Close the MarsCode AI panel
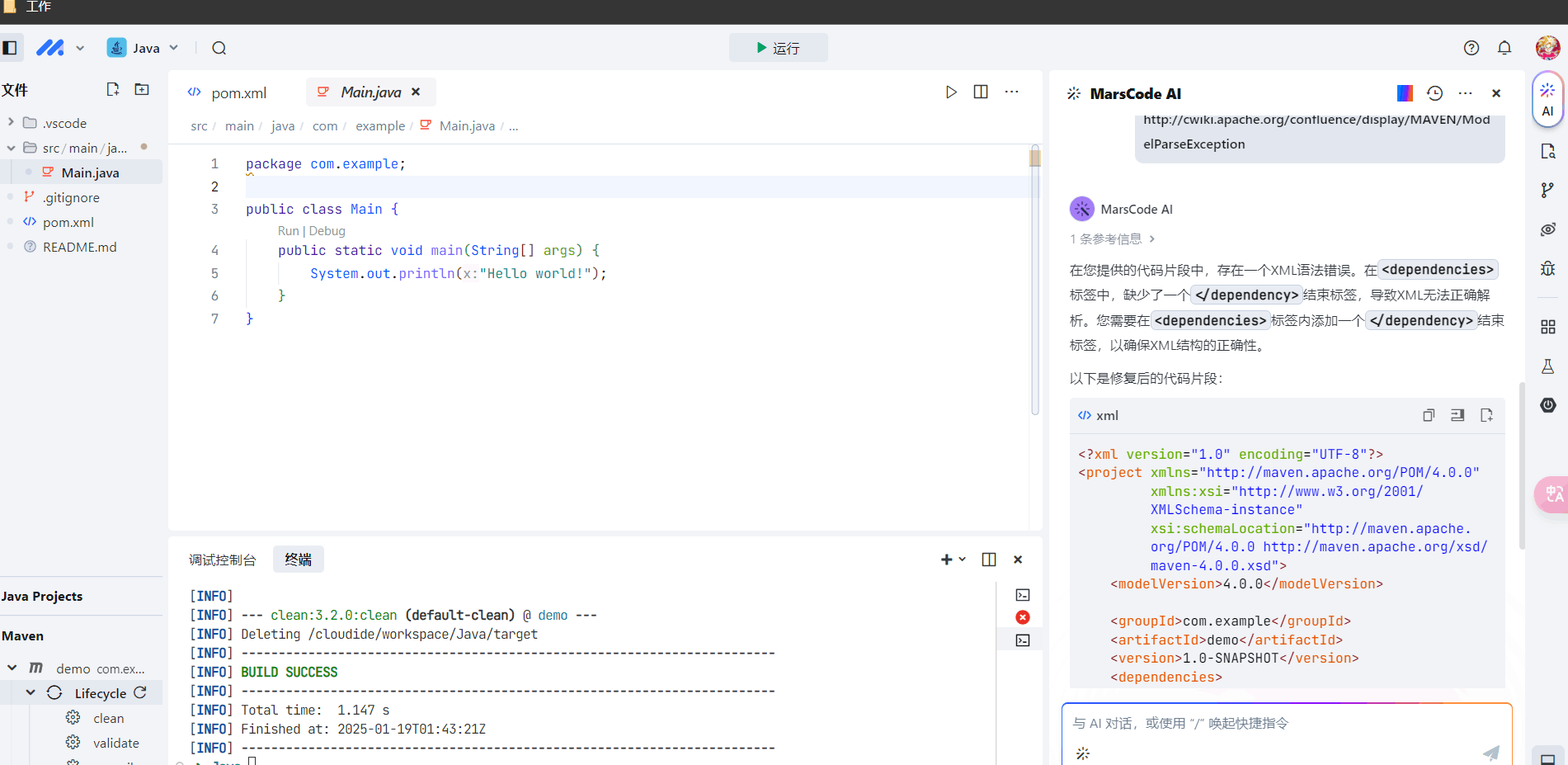1568x765 pixels. point(1496,93)
